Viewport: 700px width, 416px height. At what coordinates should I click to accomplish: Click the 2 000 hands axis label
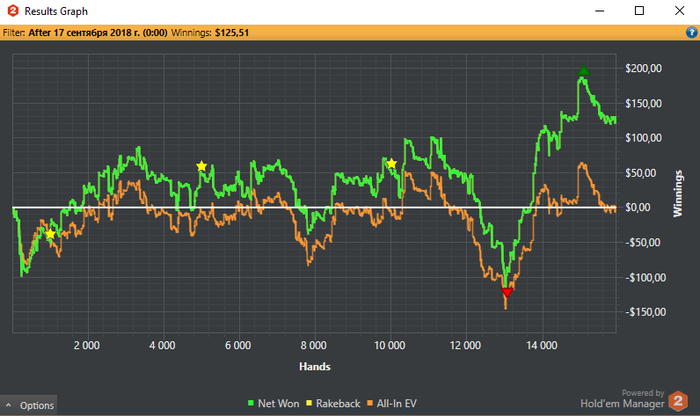[87, 345]
